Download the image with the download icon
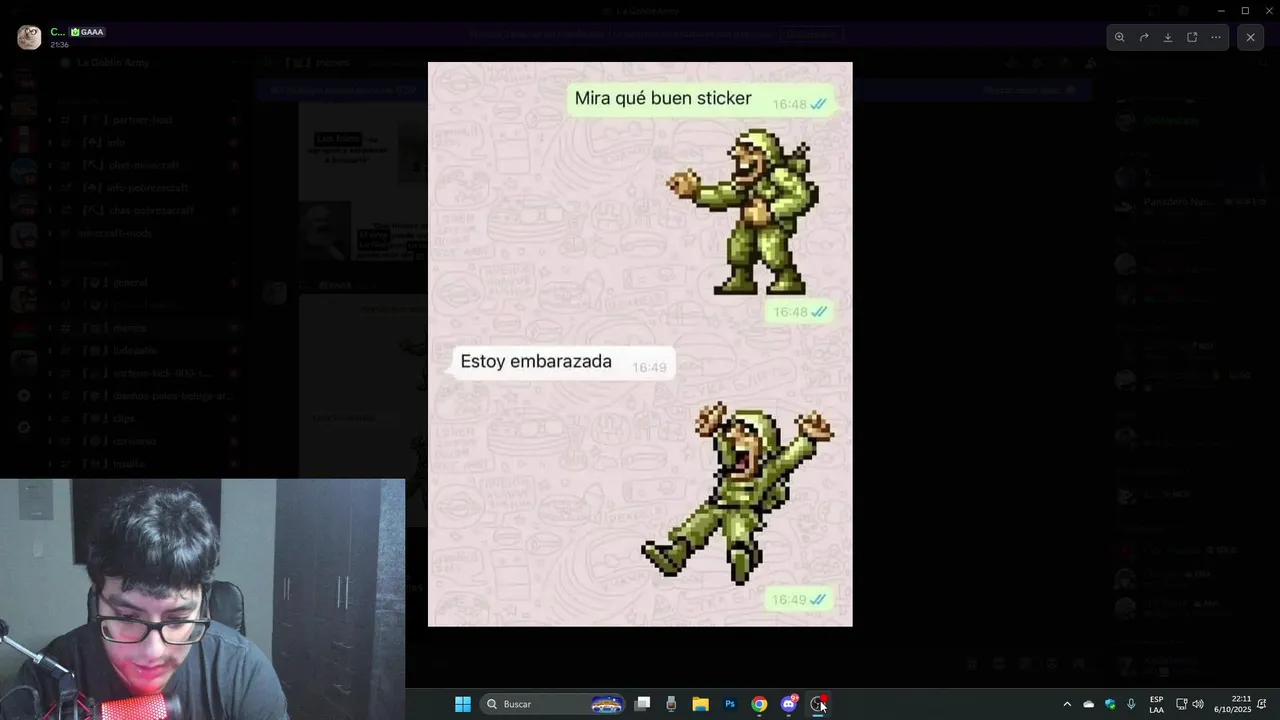This screenshot has height=720, width=1280. point(1168,37)
